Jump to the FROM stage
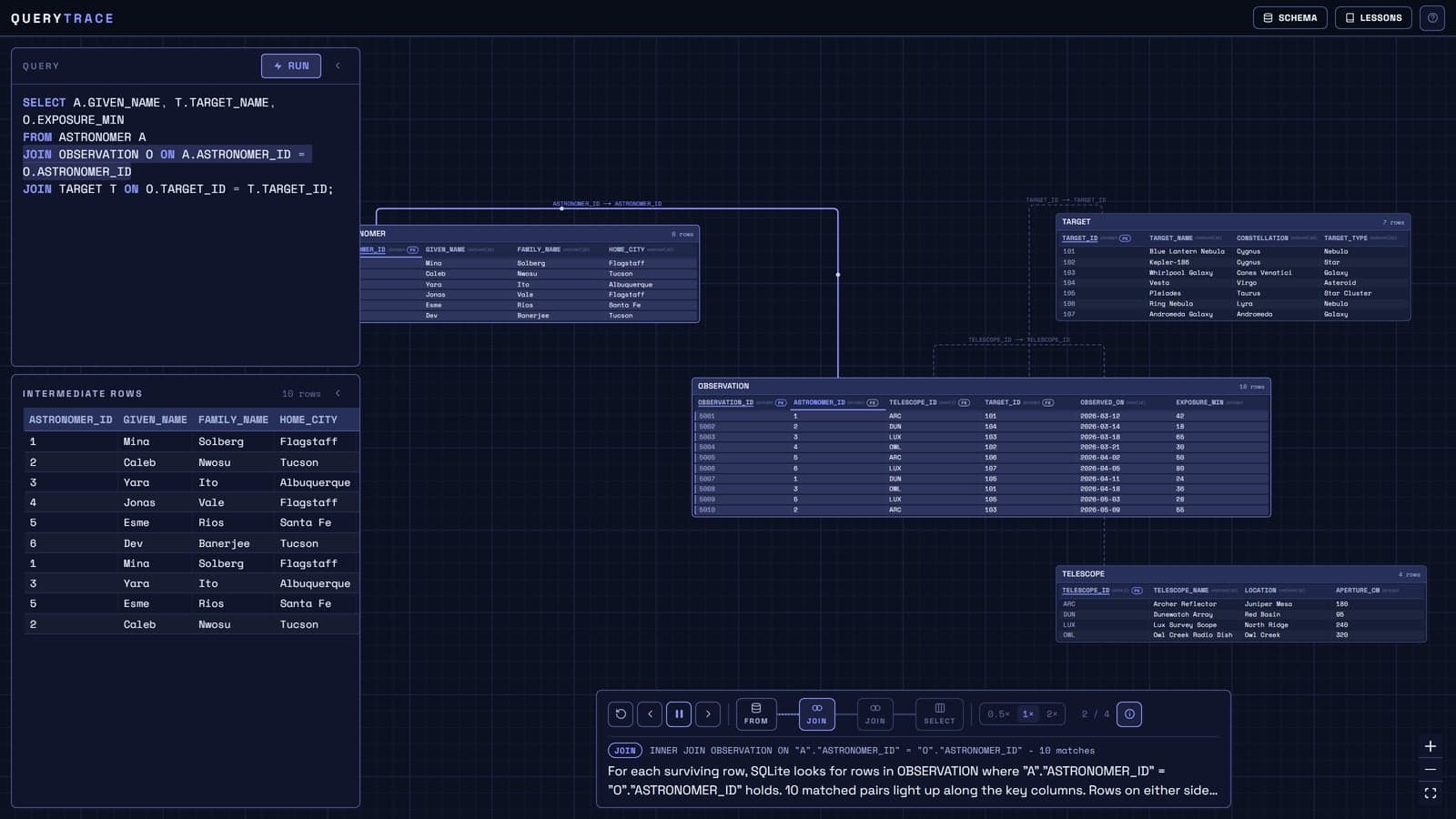The height and width of the screenshot is (819, 1456). click(756, 714)
